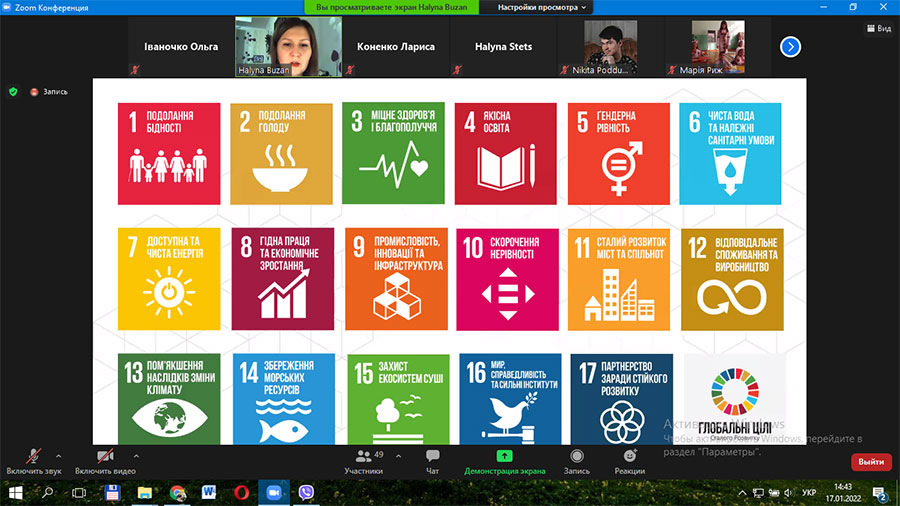This screenshot has height=506, width=900.
Task: Open the Участники participants panel
Action: 363,461
